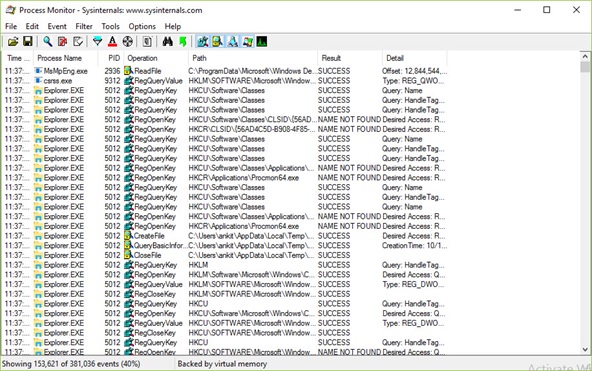The width and height of the screenshot is (592, 371).
Task: Click the green Jump to Object icon
Action: click(x=183, y=42)
